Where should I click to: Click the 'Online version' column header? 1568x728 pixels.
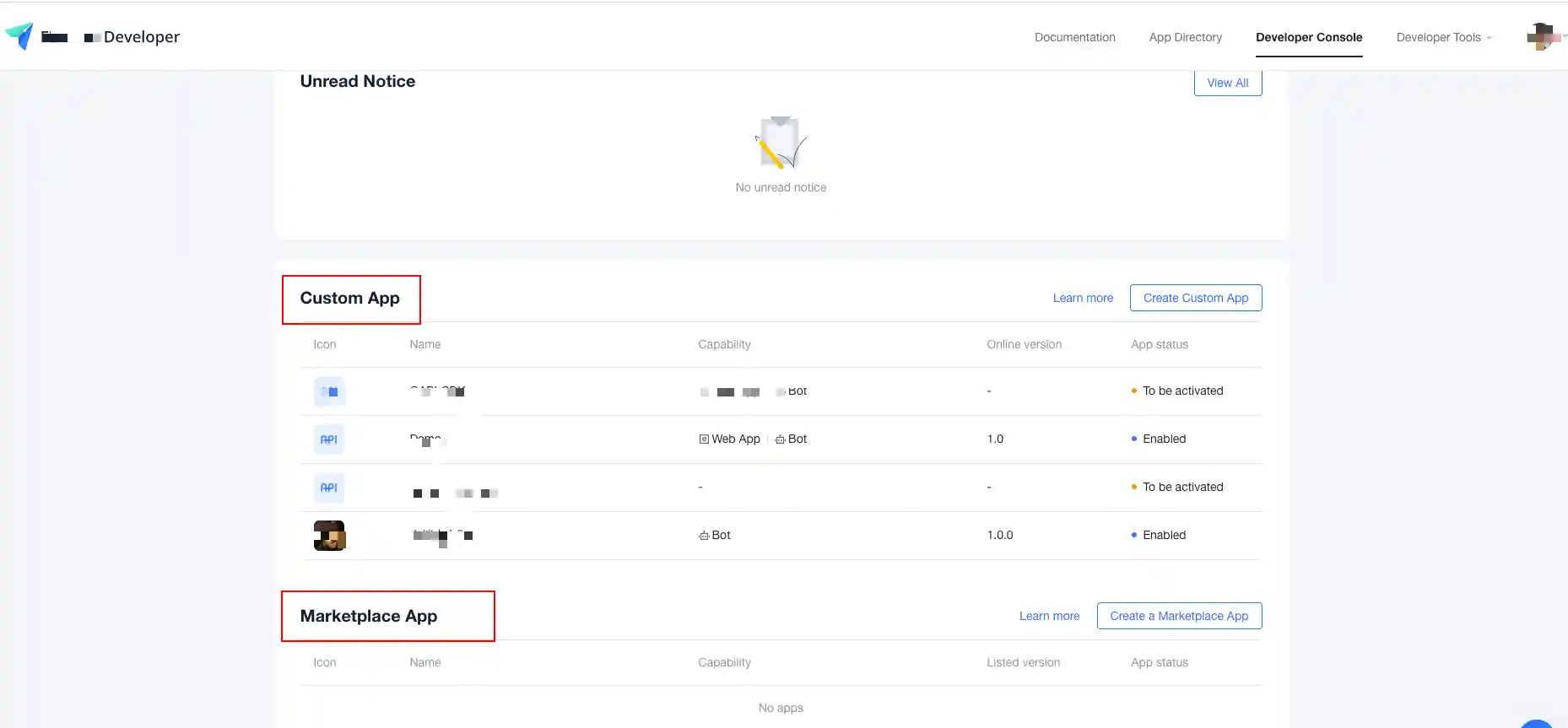click(1025, 344)
